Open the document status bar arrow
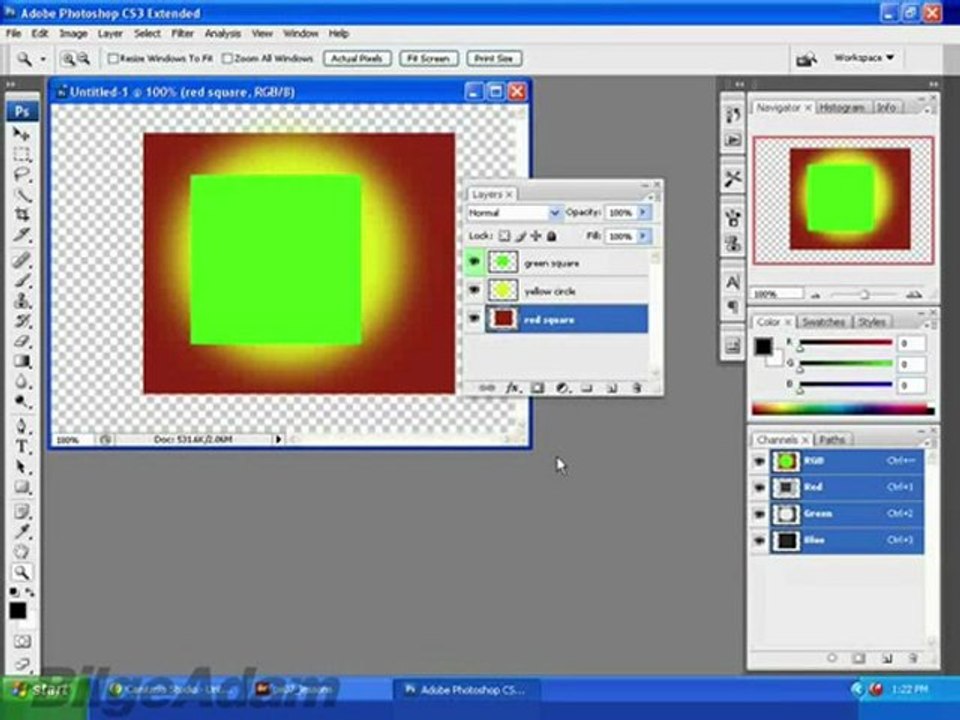Viewport: 960px width, 720px height. pyautogui.click(x=278, y=439)
